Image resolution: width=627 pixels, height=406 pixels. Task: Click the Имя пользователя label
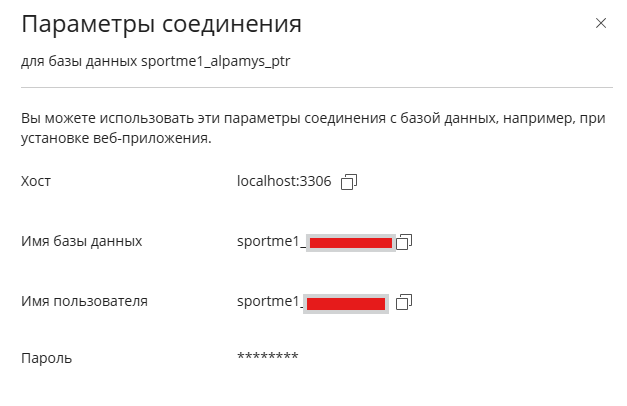coord(84,302)
